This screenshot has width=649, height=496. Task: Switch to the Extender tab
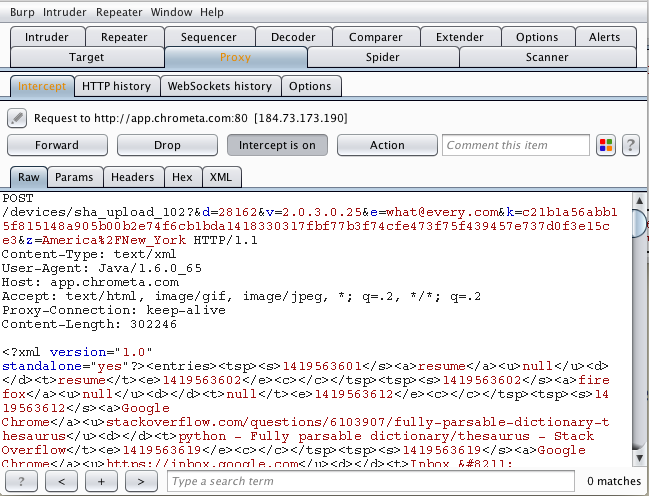coord(459,37)
